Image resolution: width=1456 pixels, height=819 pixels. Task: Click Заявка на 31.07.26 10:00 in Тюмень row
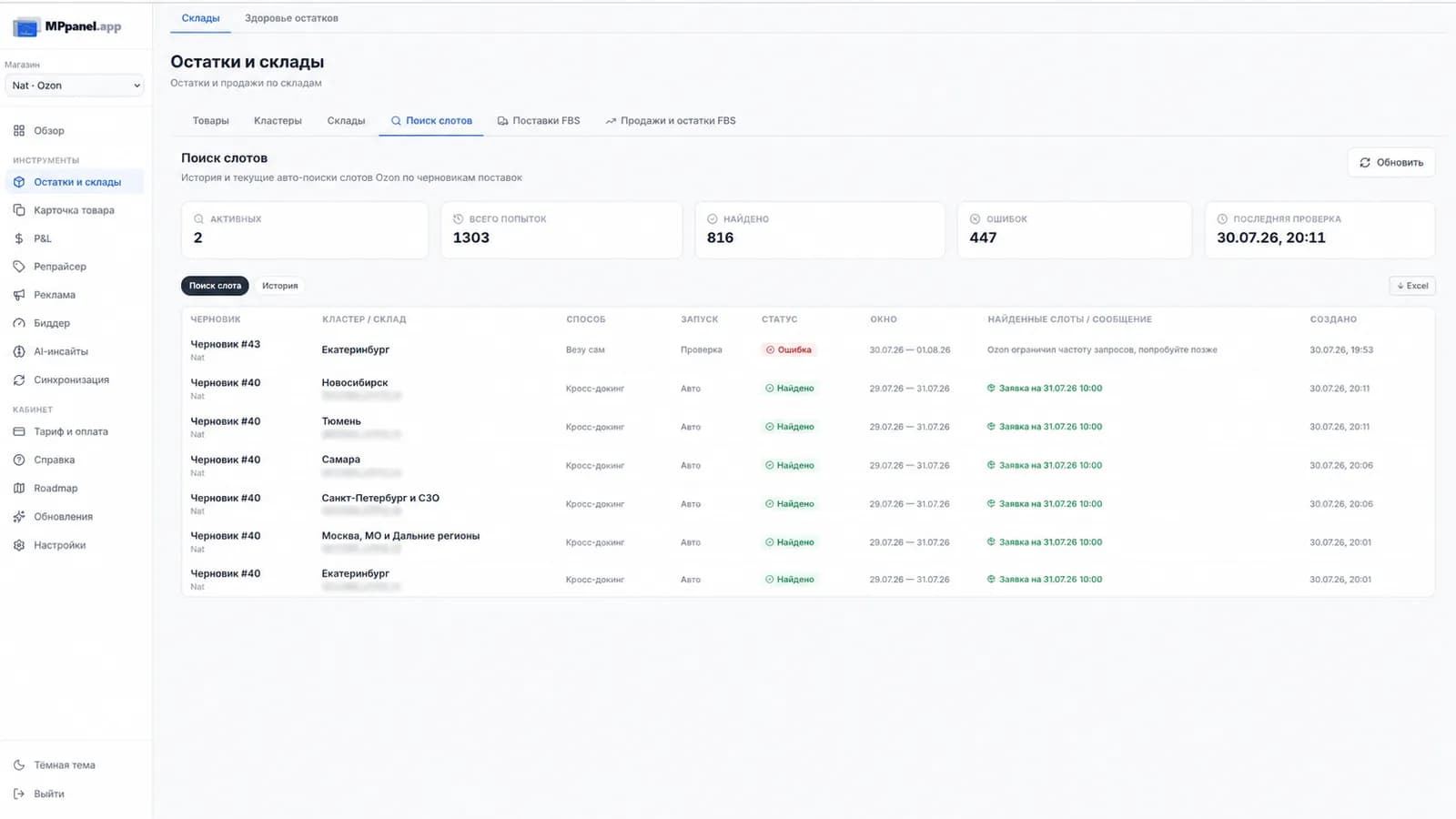[1045, 426]
